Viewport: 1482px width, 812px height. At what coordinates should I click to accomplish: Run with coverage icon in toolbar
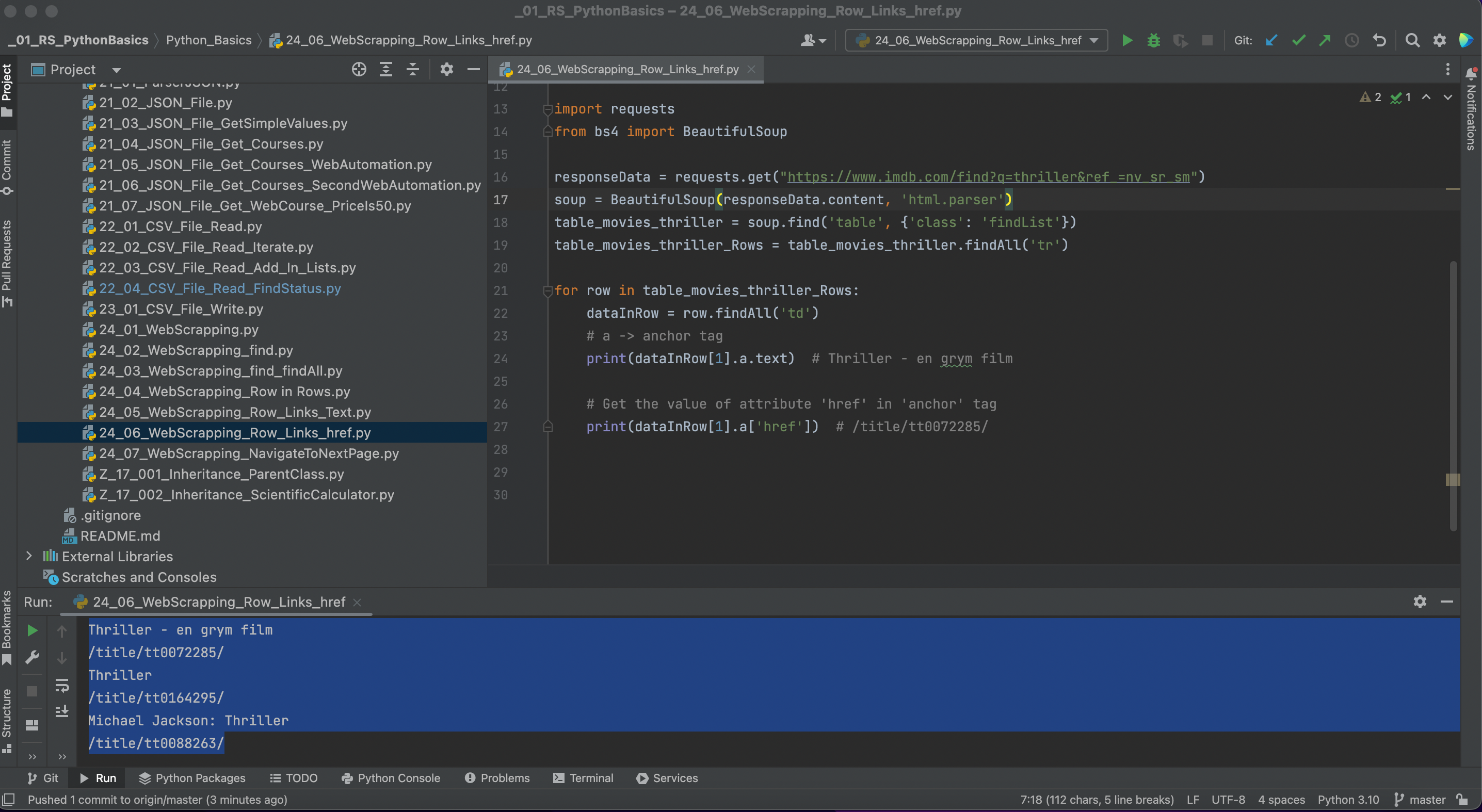[x=1181, y=40]
